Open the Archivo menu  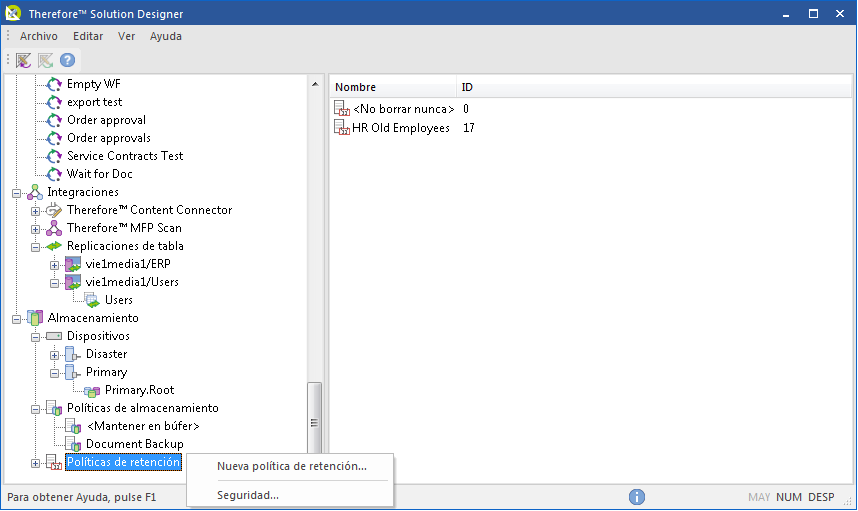tap(38, 36)
